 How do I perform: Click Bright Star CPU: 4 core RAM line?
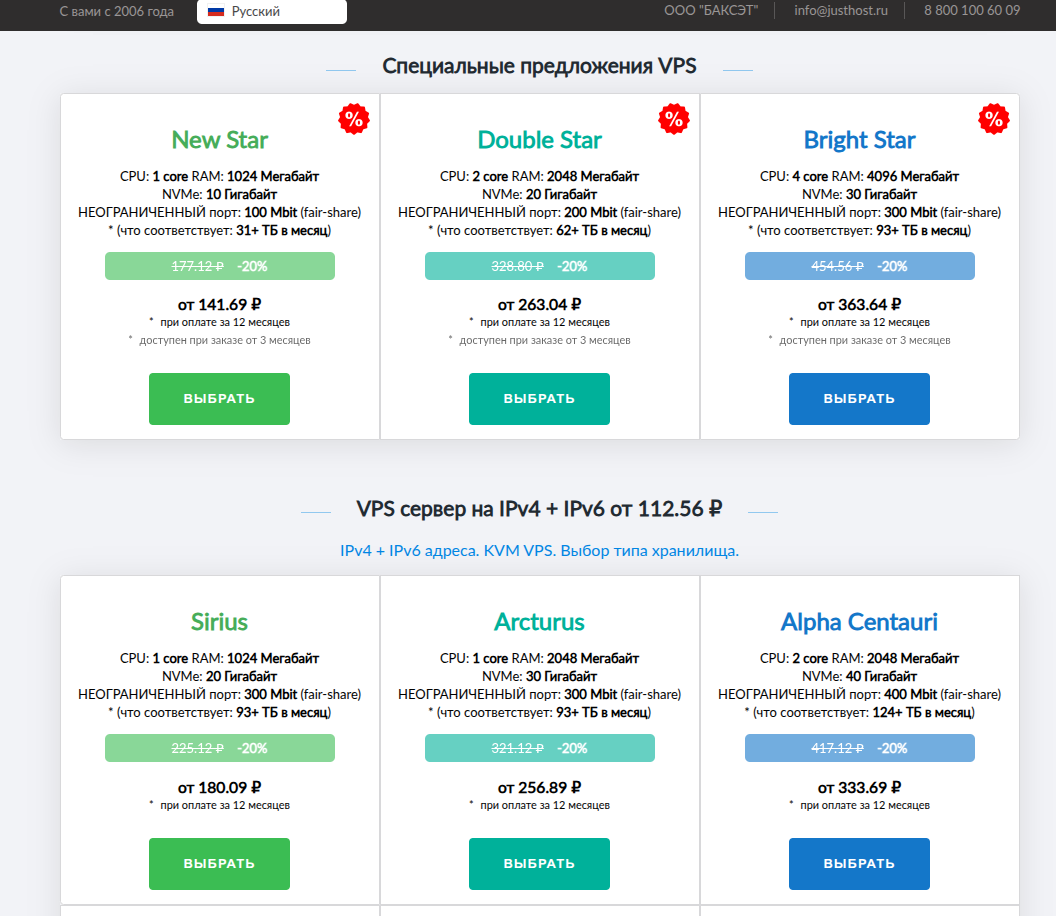[859, 176]
